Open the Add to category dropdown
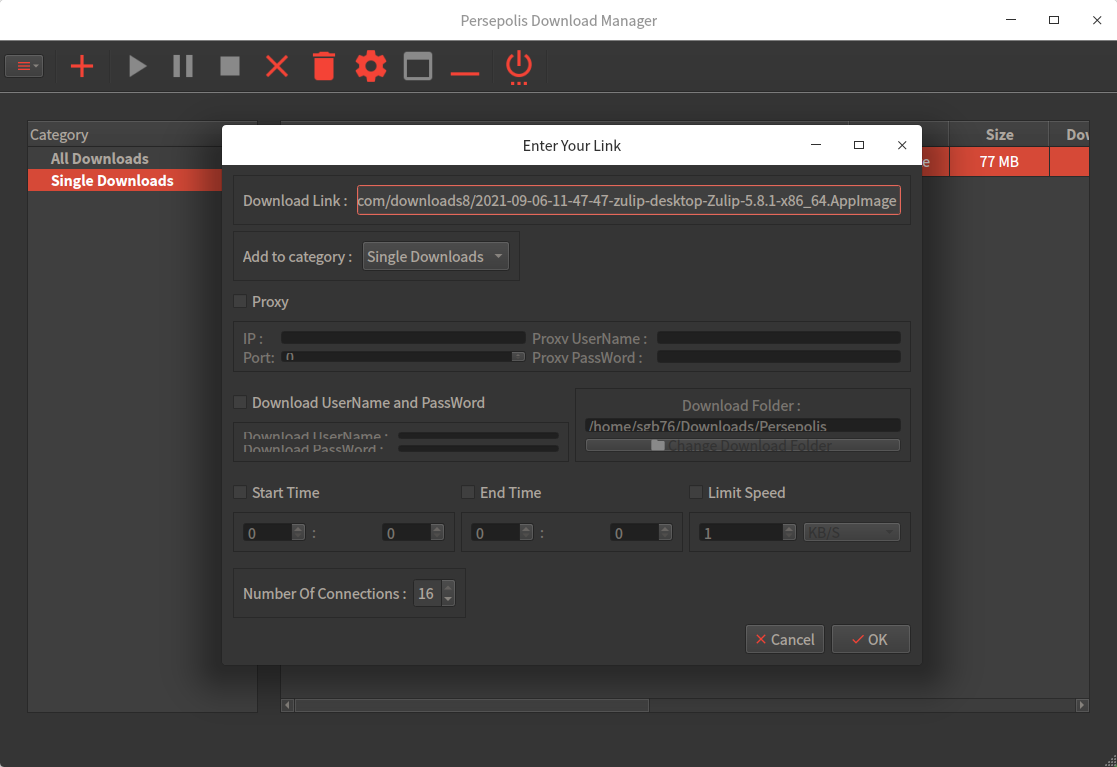The width and height of the screenshot is (1117, 767). point(435,257)
